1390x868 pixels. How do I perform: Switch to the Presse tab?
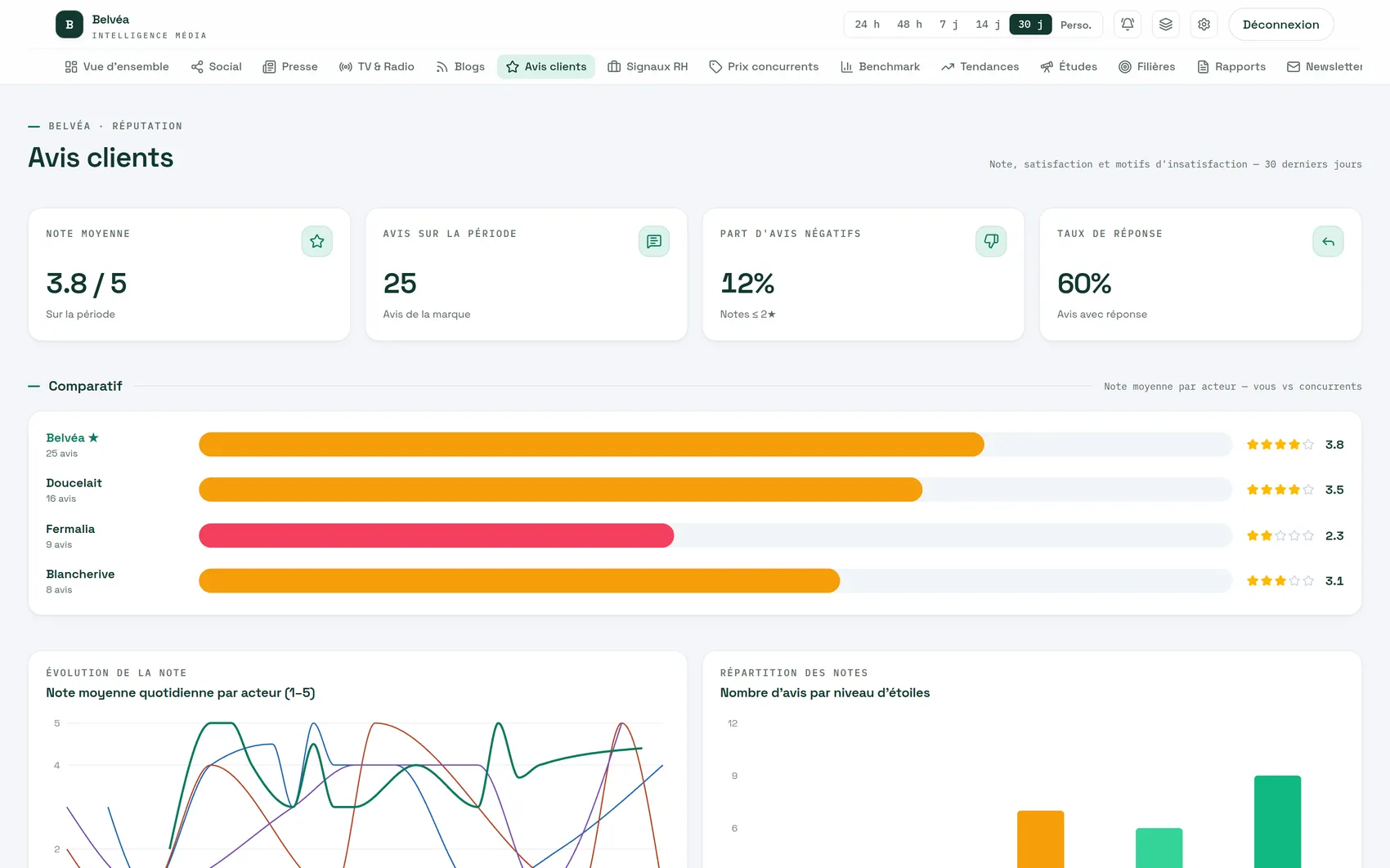[290, 67]
